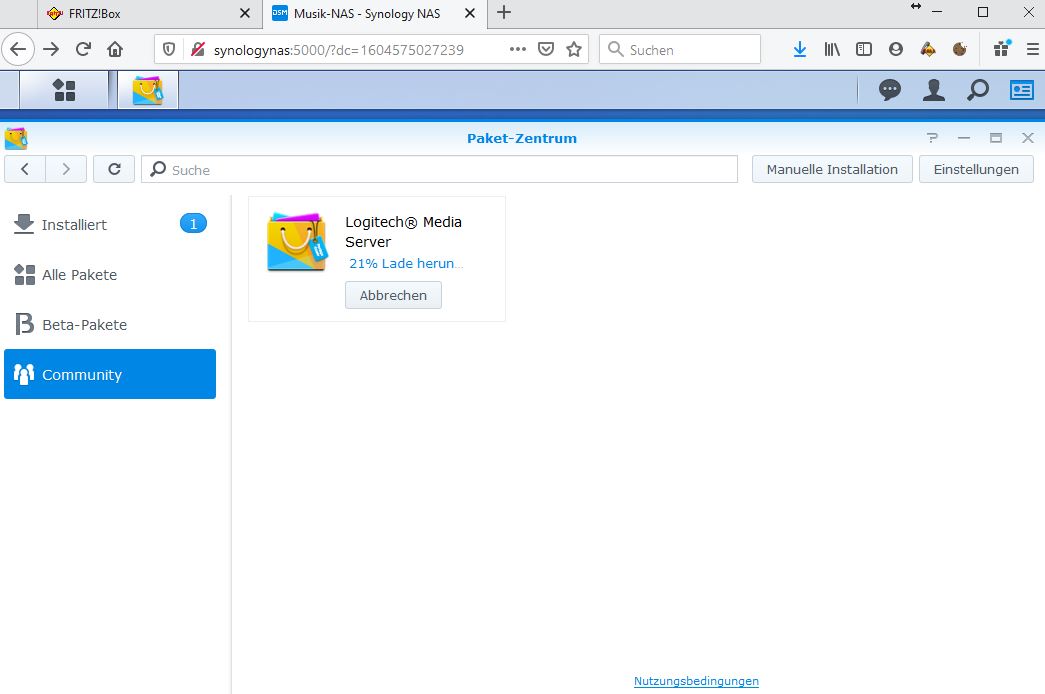Show Alle Pakete category
Viewport: 1045px width, 694px height.
110,275
